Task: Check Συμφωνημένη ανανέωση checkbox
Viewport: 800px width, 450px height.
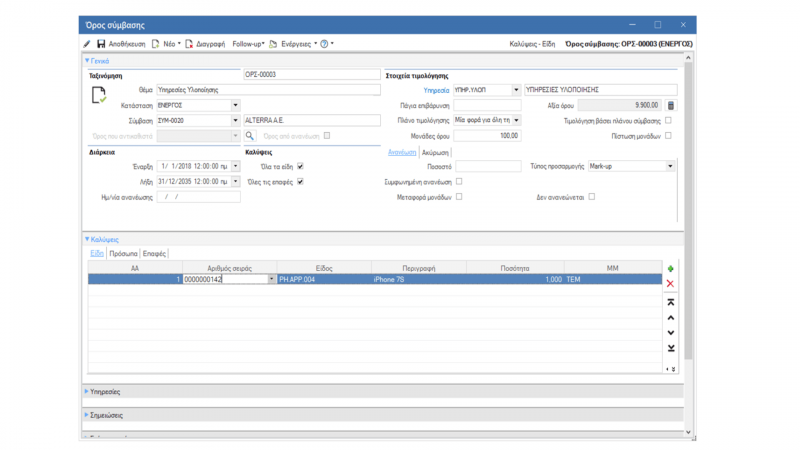Action: [x=459, y=181]
